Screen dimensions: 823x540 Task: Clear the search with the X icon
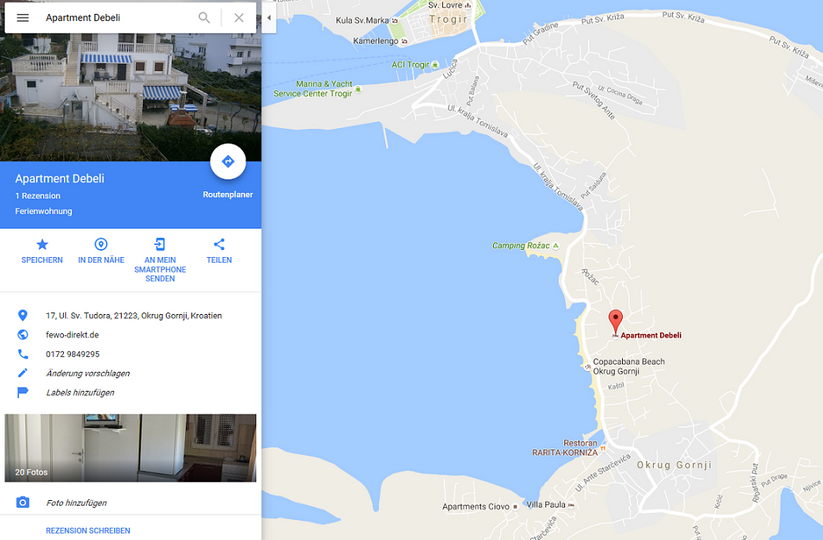click(239, 18)
